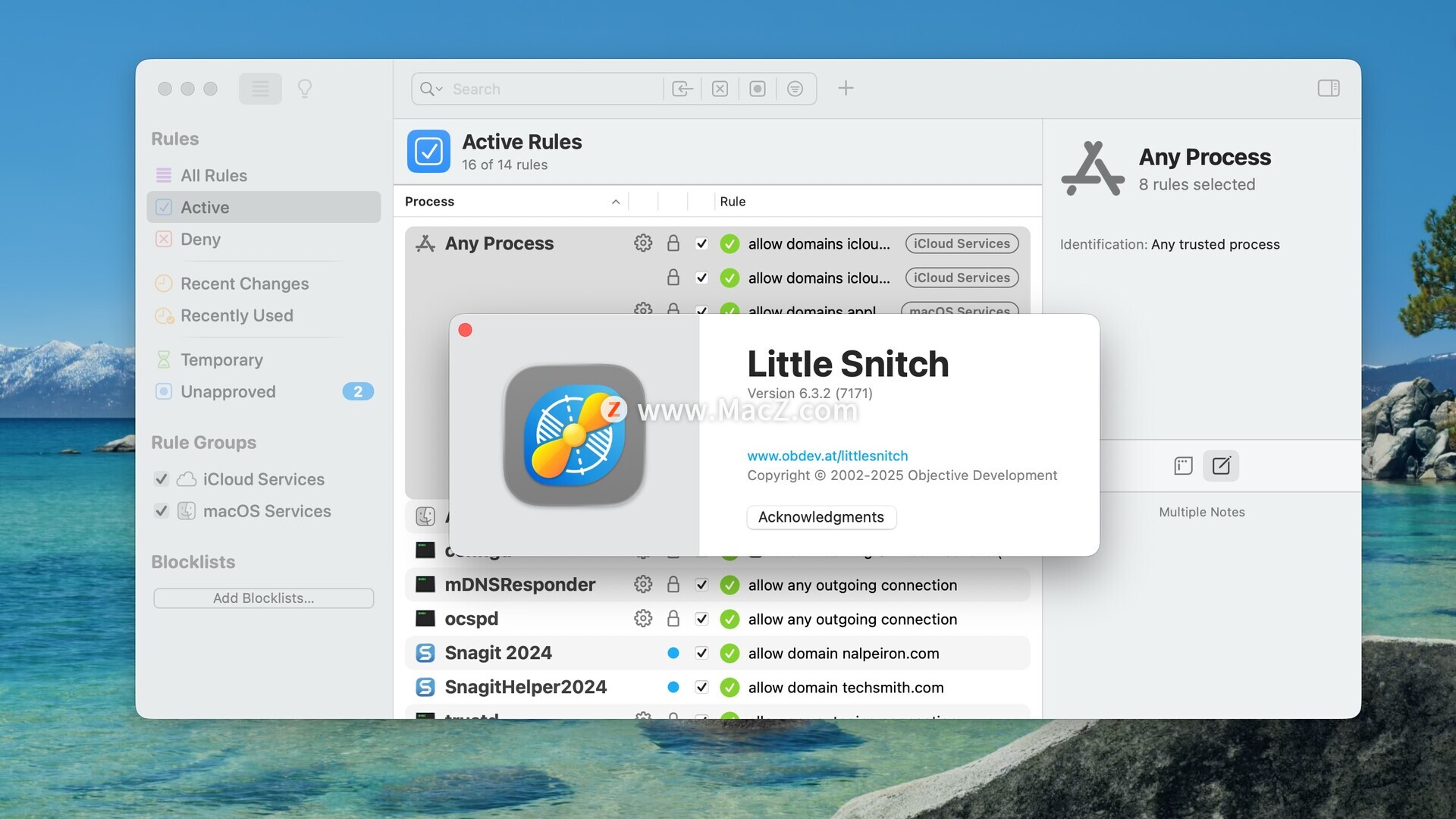Screen dimensions: 1456x819
Task: Toggle the macOS Services rule group checkbox
Action: pos(161,511)
